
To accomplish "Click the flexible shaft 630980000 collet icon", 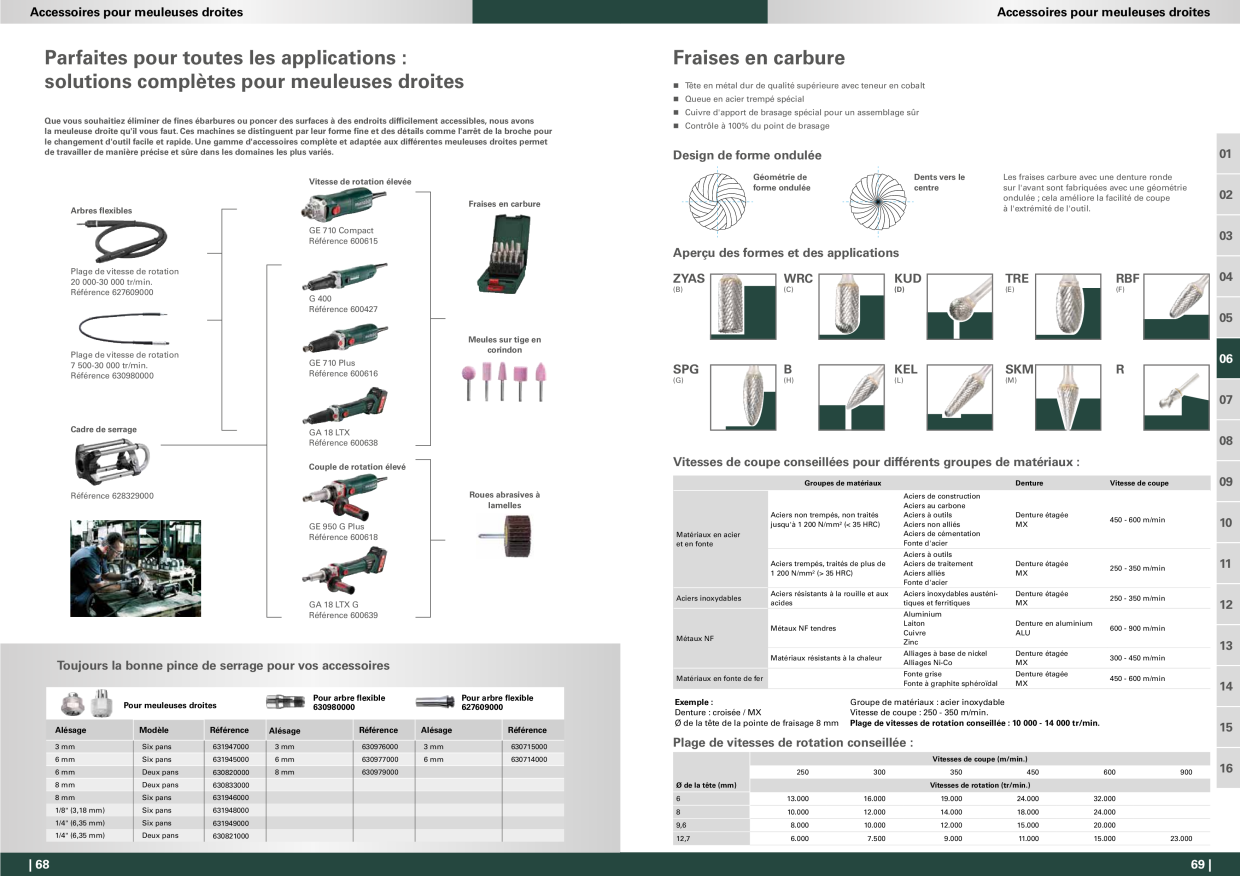I will point(286,702).
